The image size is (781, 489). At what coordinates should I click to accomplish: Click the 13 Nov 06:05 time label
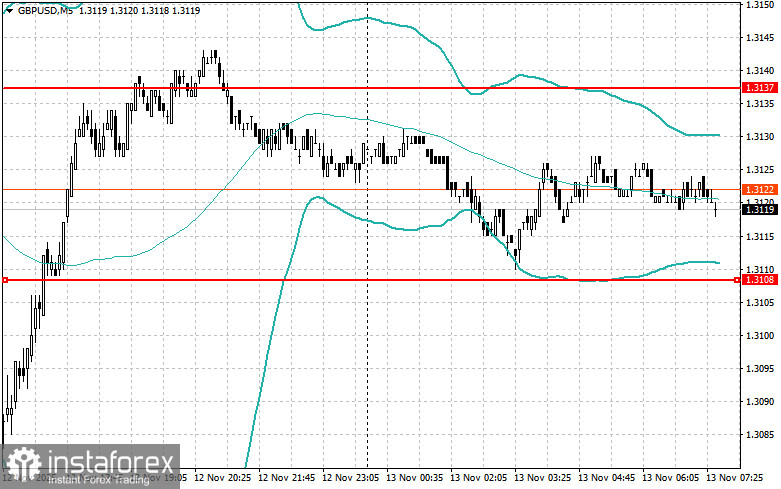670,478
